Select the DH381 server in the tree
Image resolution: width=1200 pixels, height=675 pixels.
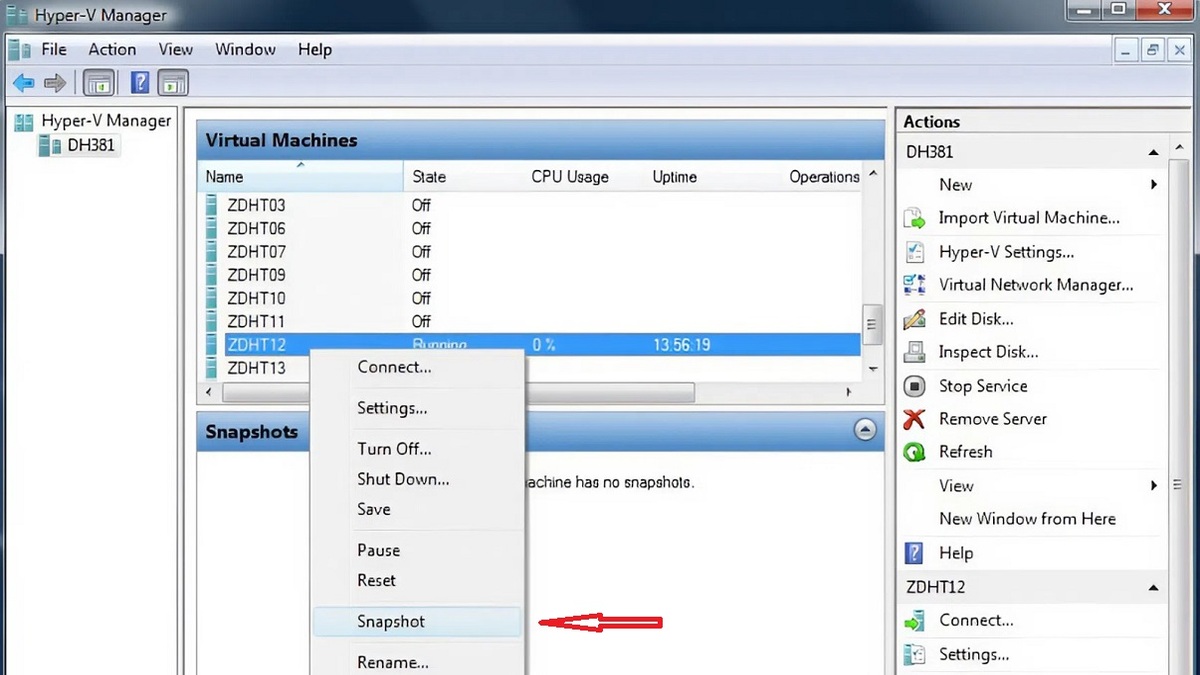pos(77,146)
